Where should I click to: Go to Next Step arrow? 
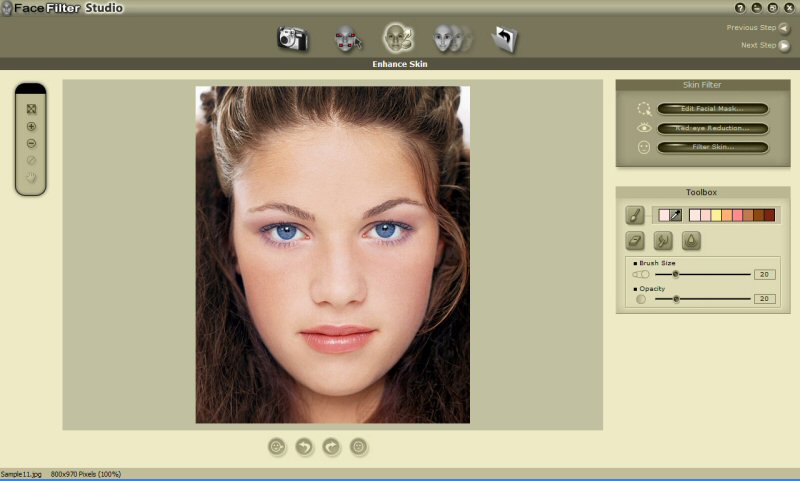[784, 45]
